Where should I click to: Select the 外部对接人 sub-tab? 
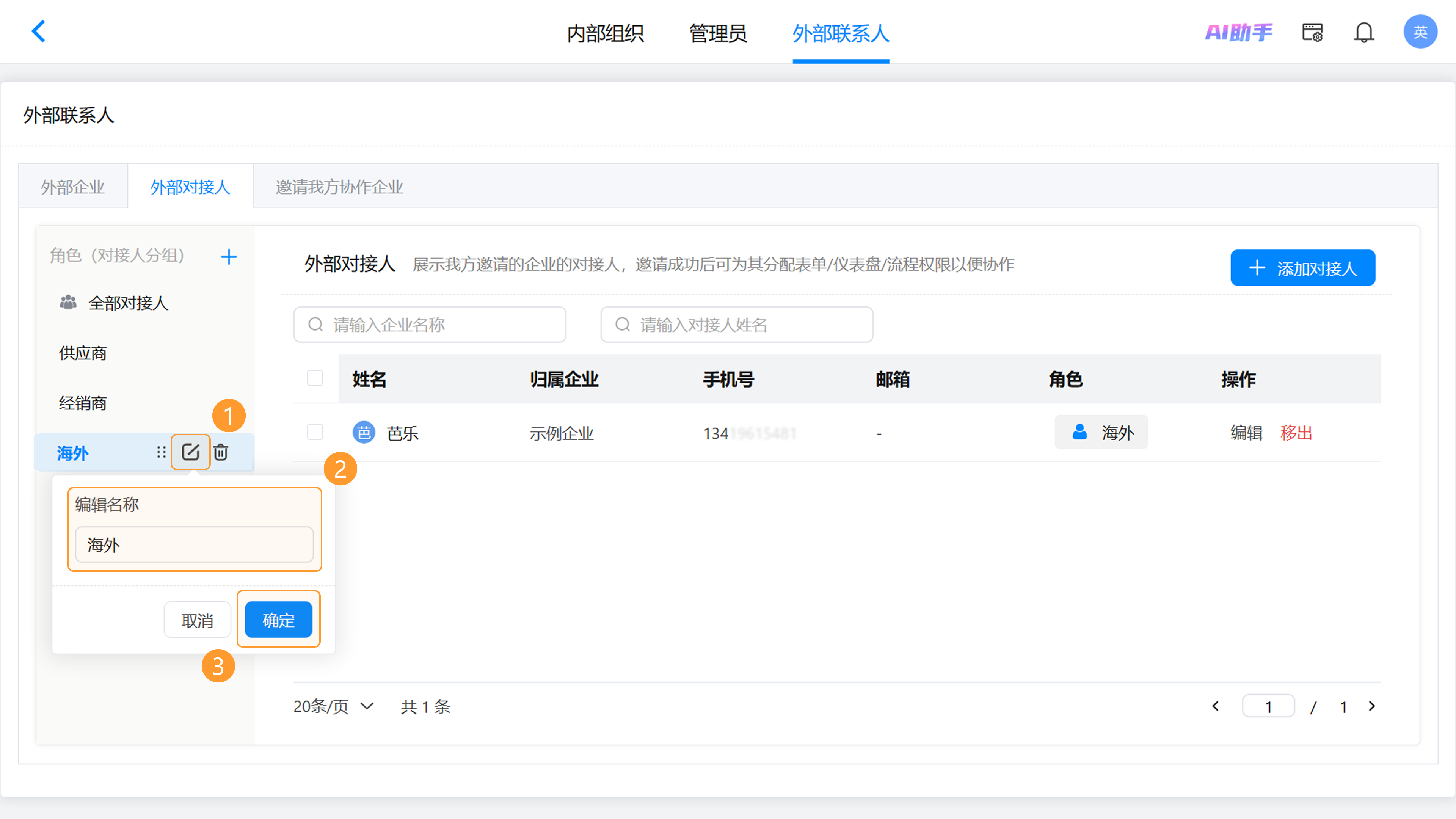[x=190, y=187]
